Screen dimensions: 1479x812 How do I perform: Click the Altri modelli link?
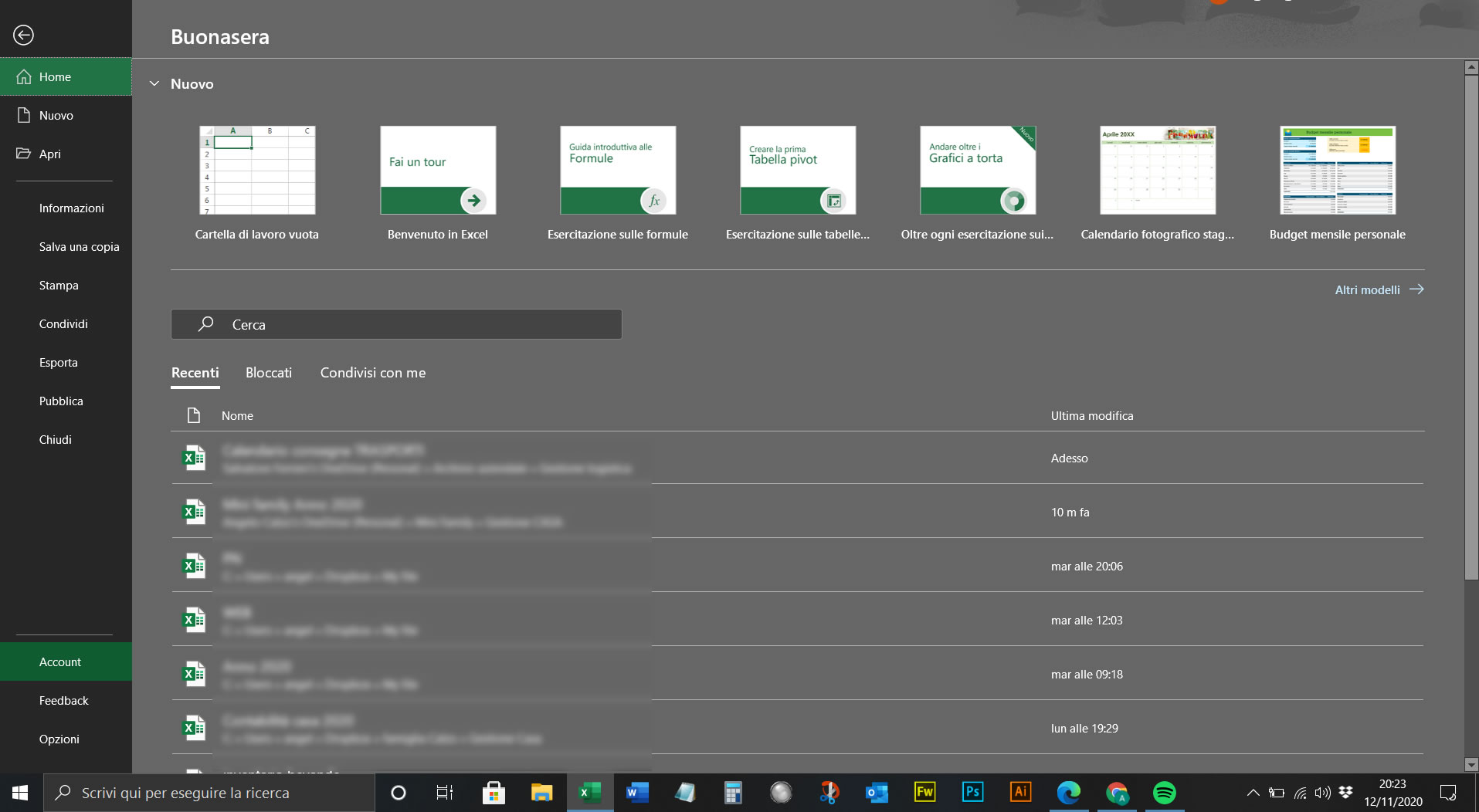coord(1379,289)
